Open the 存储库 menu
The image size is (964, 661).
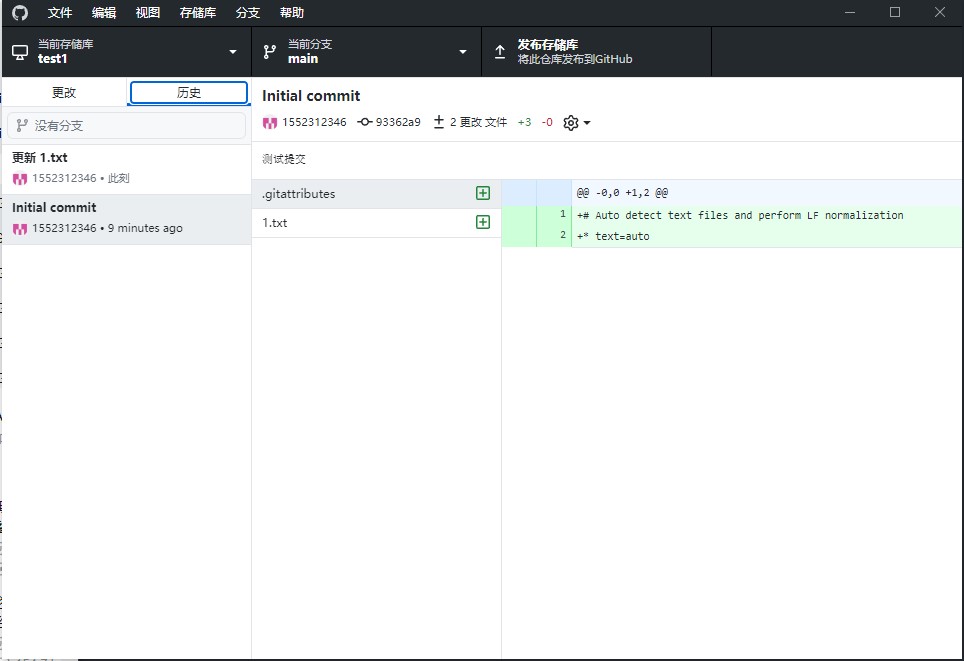pos(197,13)
